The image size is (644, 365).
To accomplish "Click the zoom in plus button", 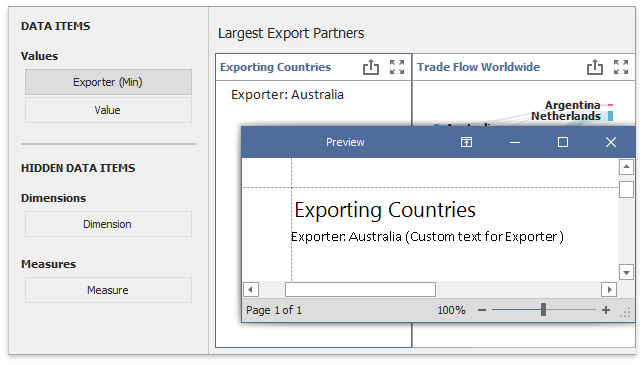I will [606, 310].
